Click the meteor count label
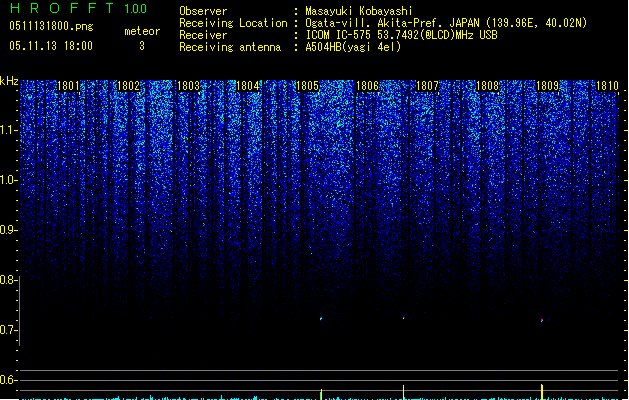 (x=142, y=31)
